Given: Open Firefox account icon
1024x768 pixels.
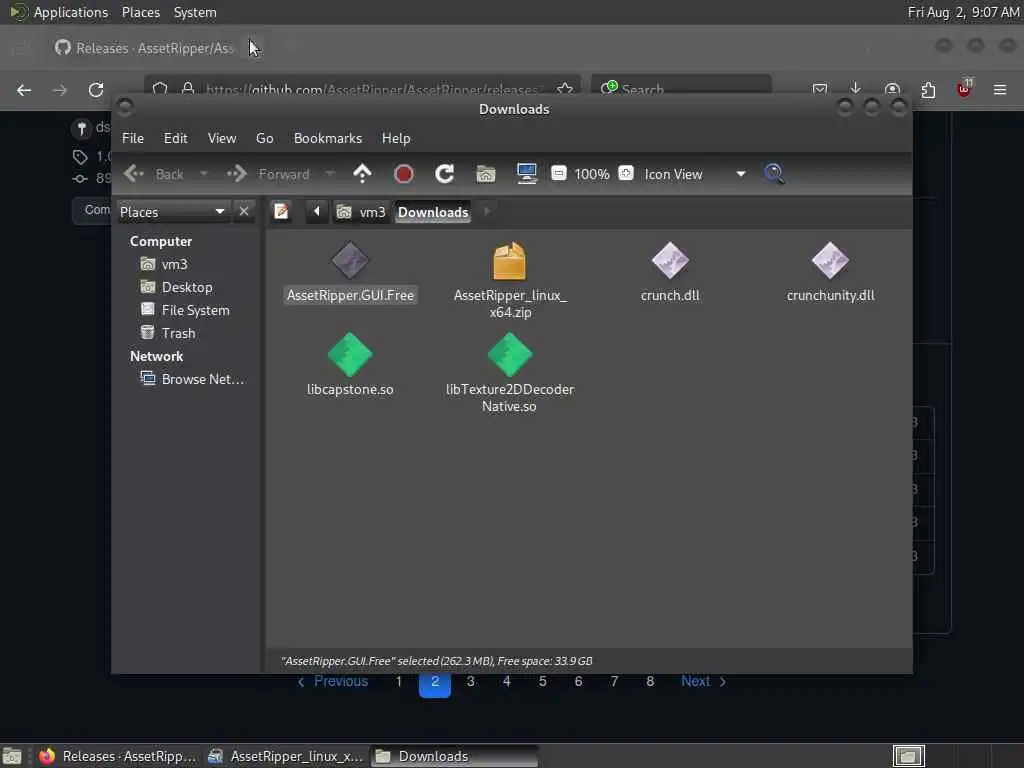Looking at the screenshot, I should [x=892, y=89].
